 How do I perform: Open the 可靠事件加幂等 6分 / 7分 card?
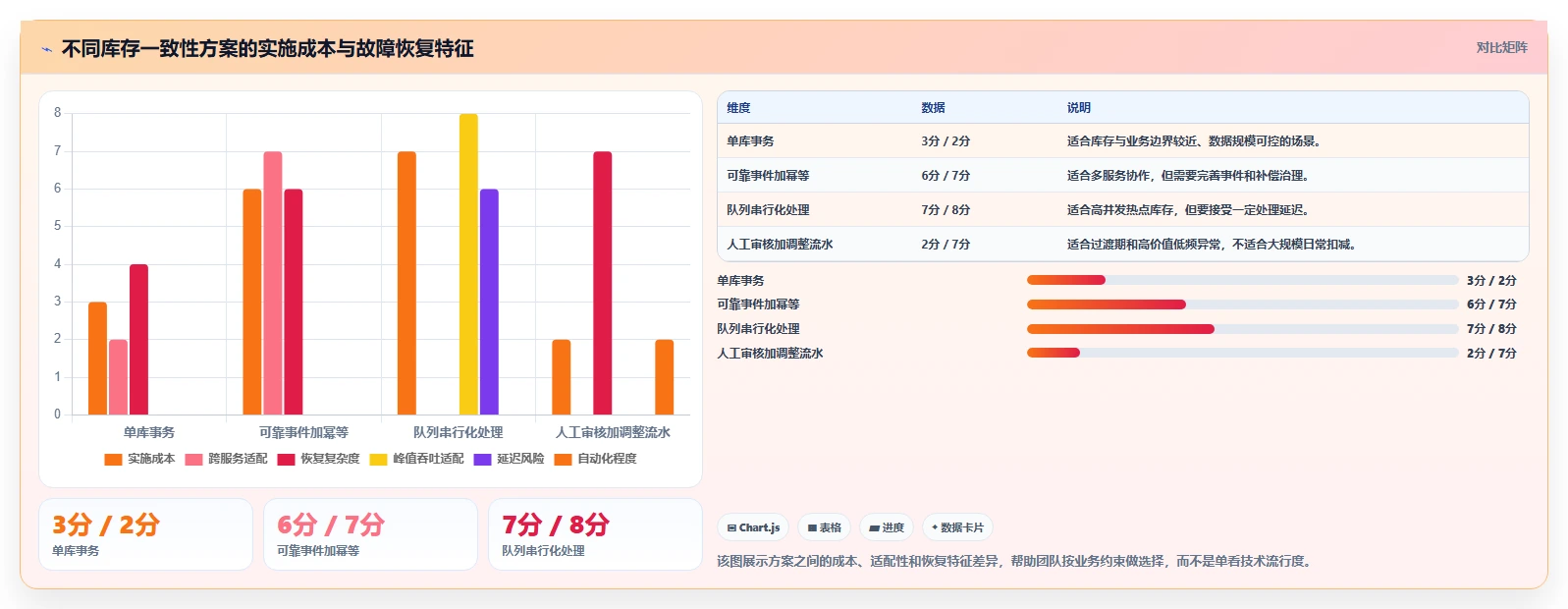(370, 534)
